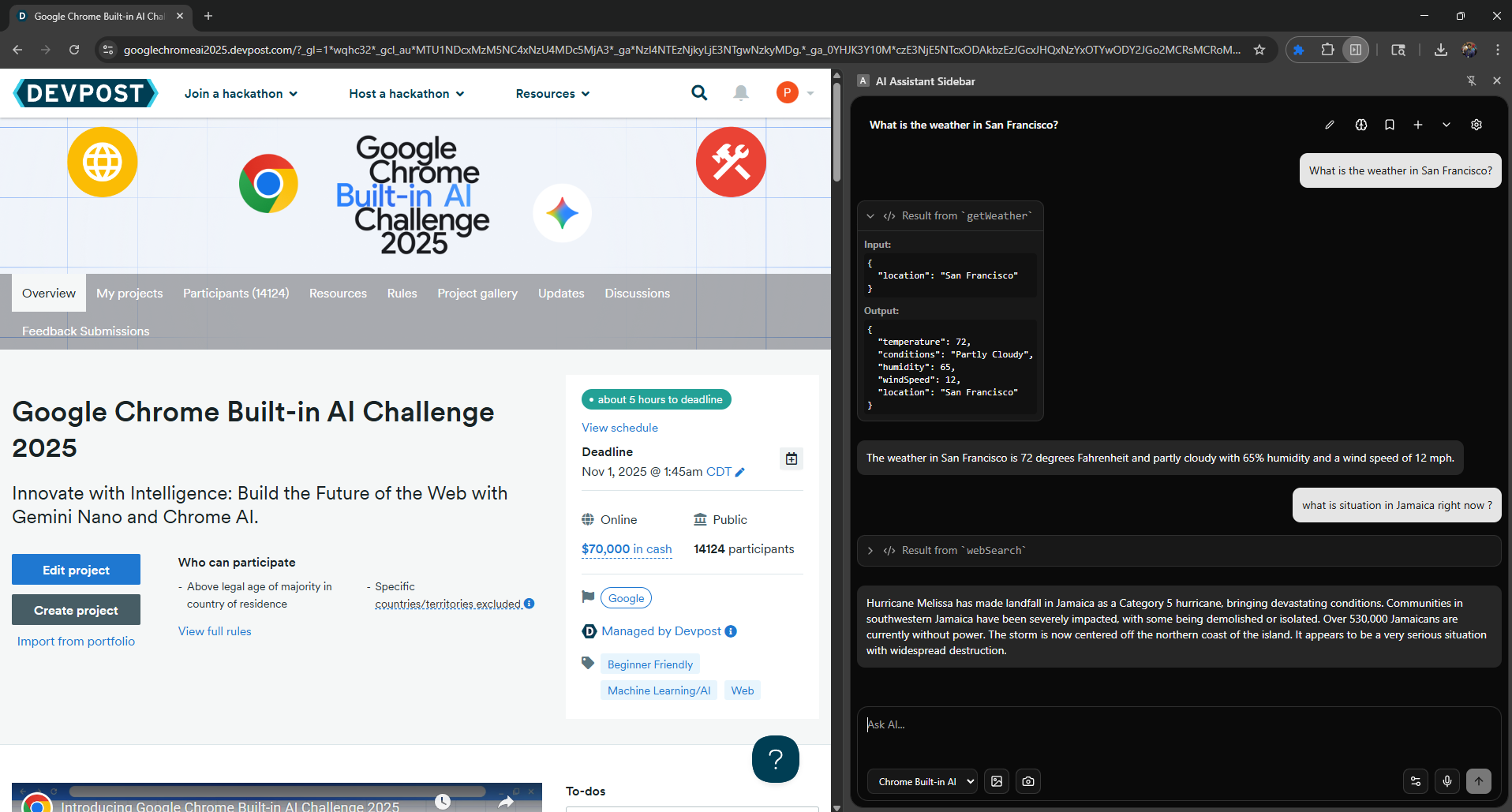Capture a screenshot with the camera icon

point(1028,781)
